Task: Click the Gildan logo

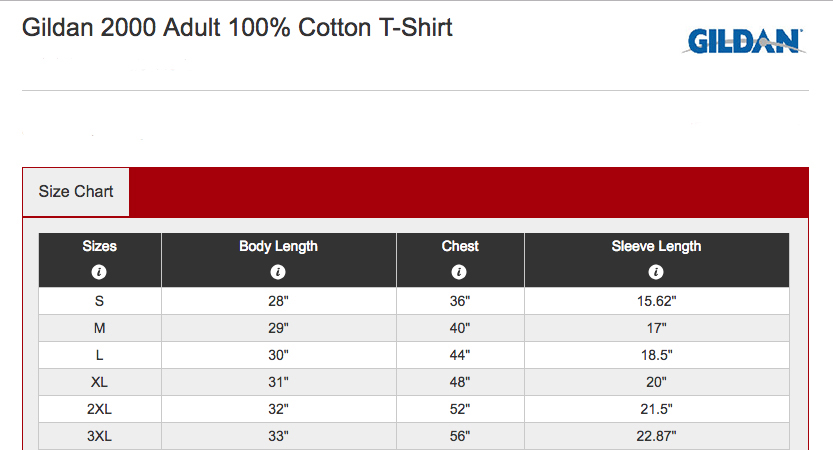Action: (x=744, y=41)
